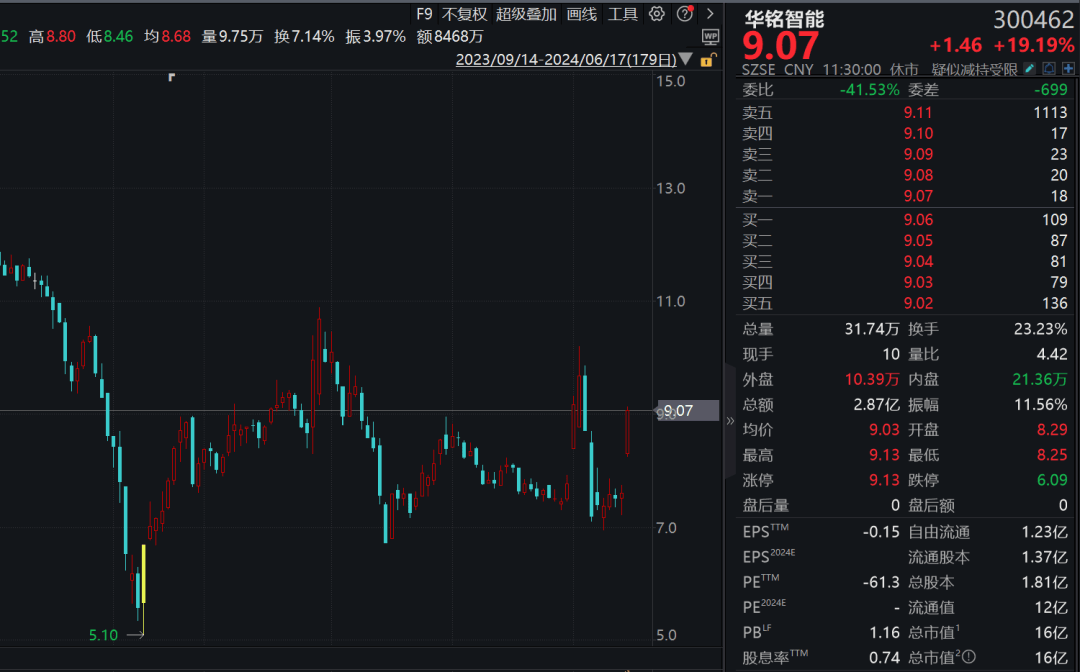The width and height of the screenshot is (1080, 672).
Task: Open the date range dropdown triangle
Action: (x=686, y=59)
